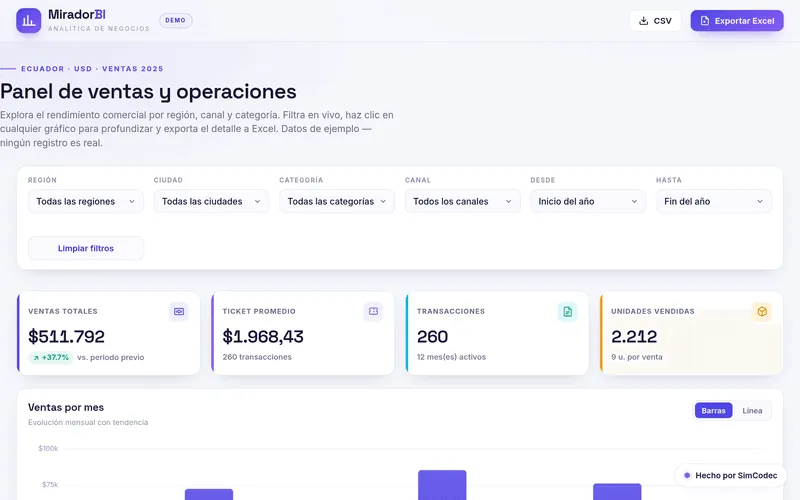Click the $75k axis label
The height and width of the screenshot is (500, 800).
point(50,485)
